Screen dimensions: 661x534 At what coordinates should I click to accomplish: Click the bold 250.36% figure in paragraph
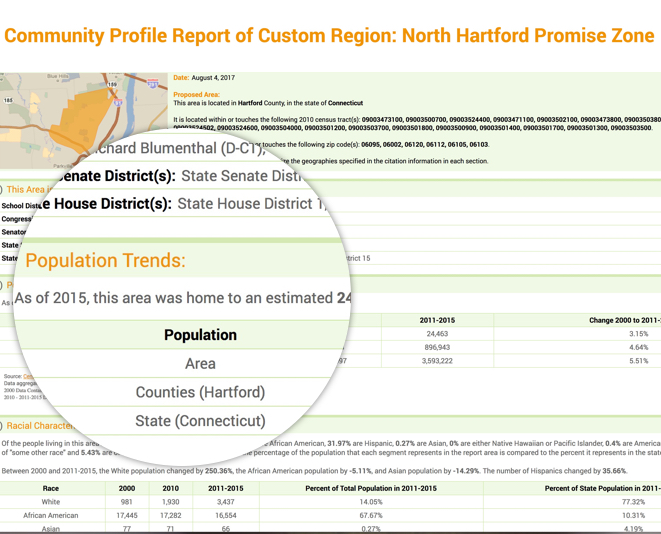[219, 471]
